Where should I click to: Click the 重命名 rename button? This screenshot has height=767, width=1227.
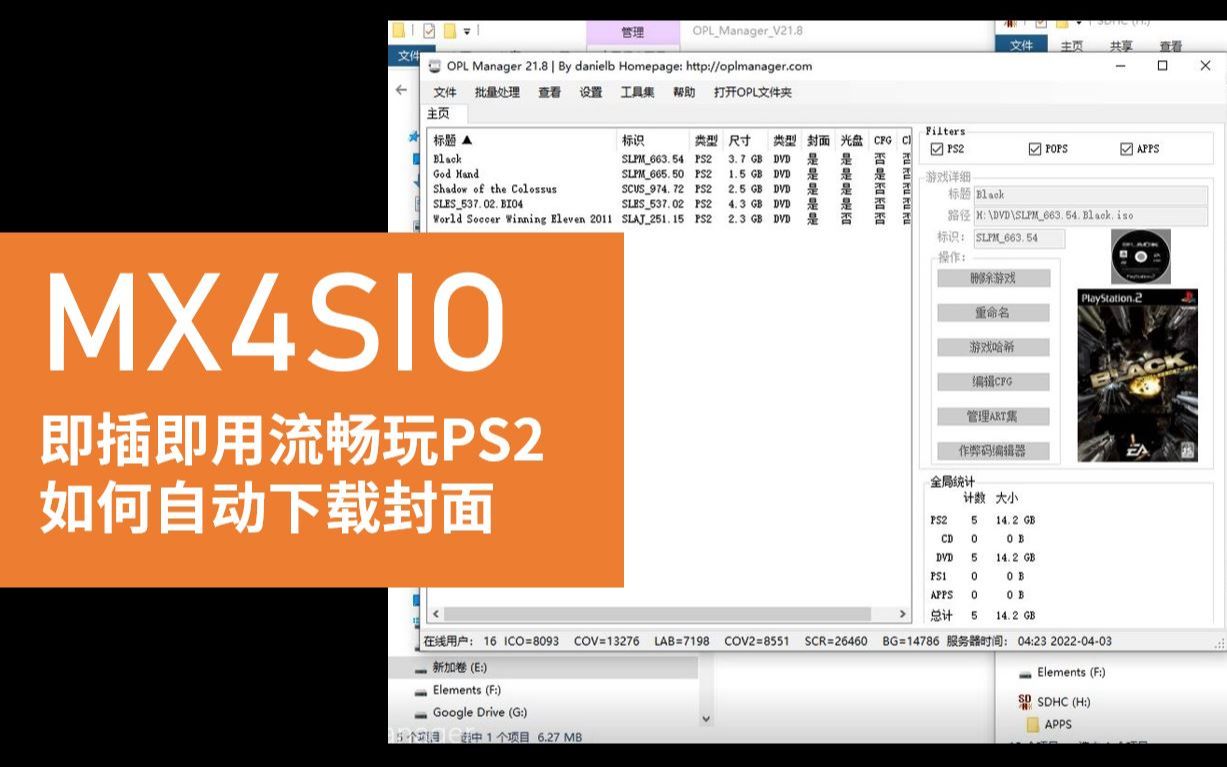992,312
